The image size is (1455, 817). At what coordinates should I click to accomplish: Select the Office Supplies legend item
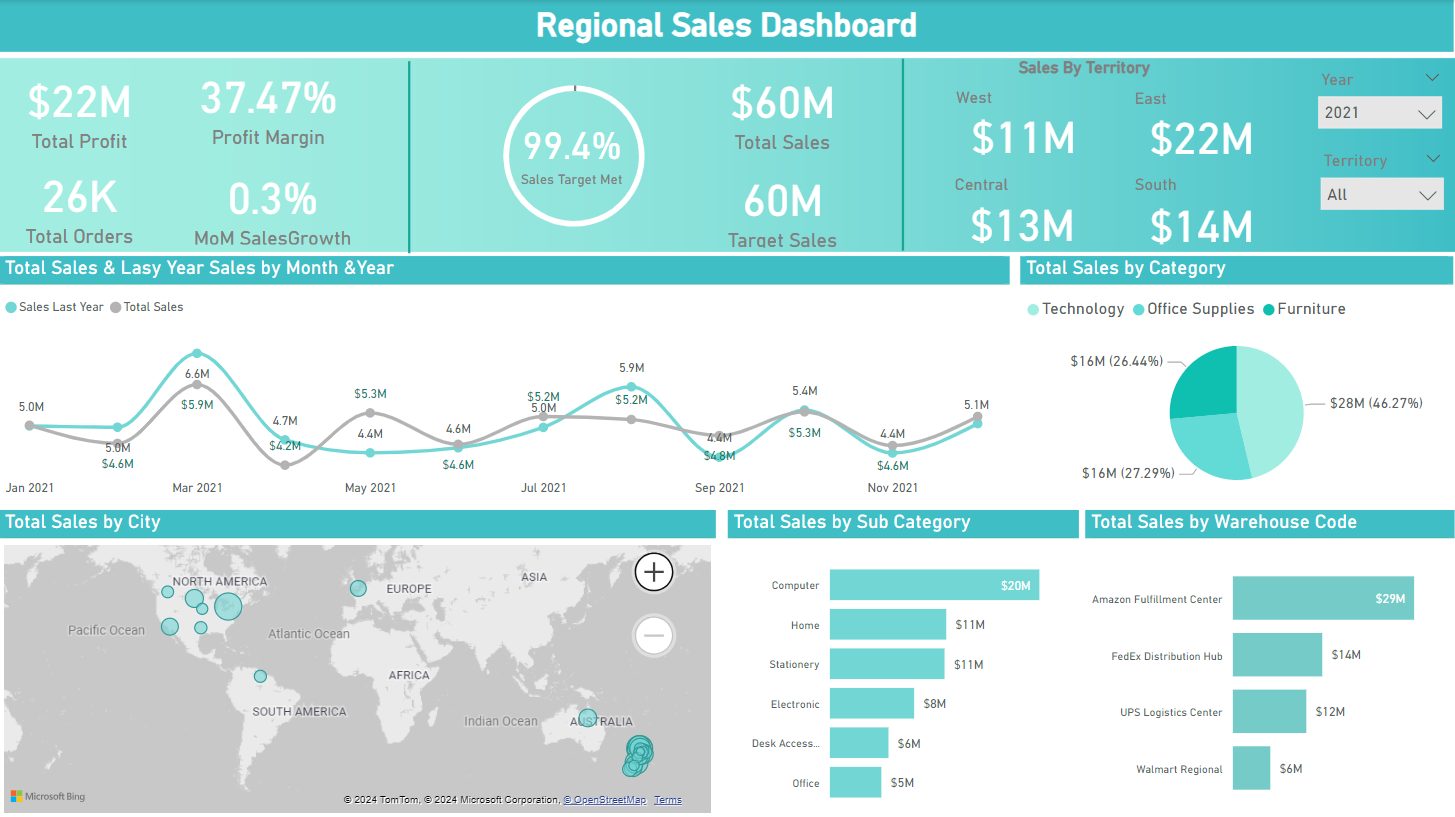(1193, 309)
